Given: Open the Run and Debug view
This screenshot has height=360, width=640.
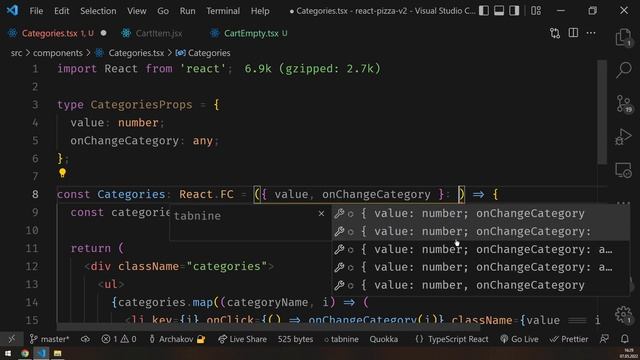Looking at the screenshot, I should pyautogui.click(x=623, y=137).
